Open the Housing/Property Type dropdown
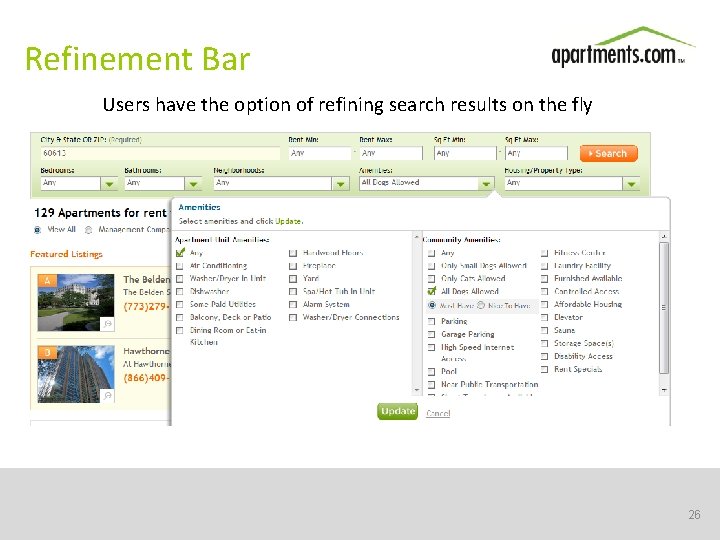 click(631, 184)
